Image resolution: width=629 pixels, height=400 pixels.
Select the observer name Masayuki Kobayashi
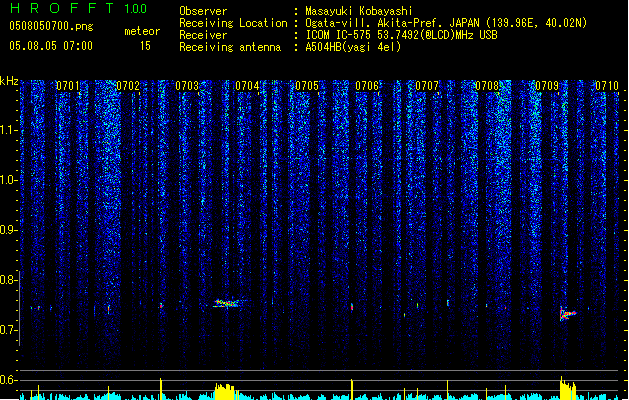click(359, 11)
